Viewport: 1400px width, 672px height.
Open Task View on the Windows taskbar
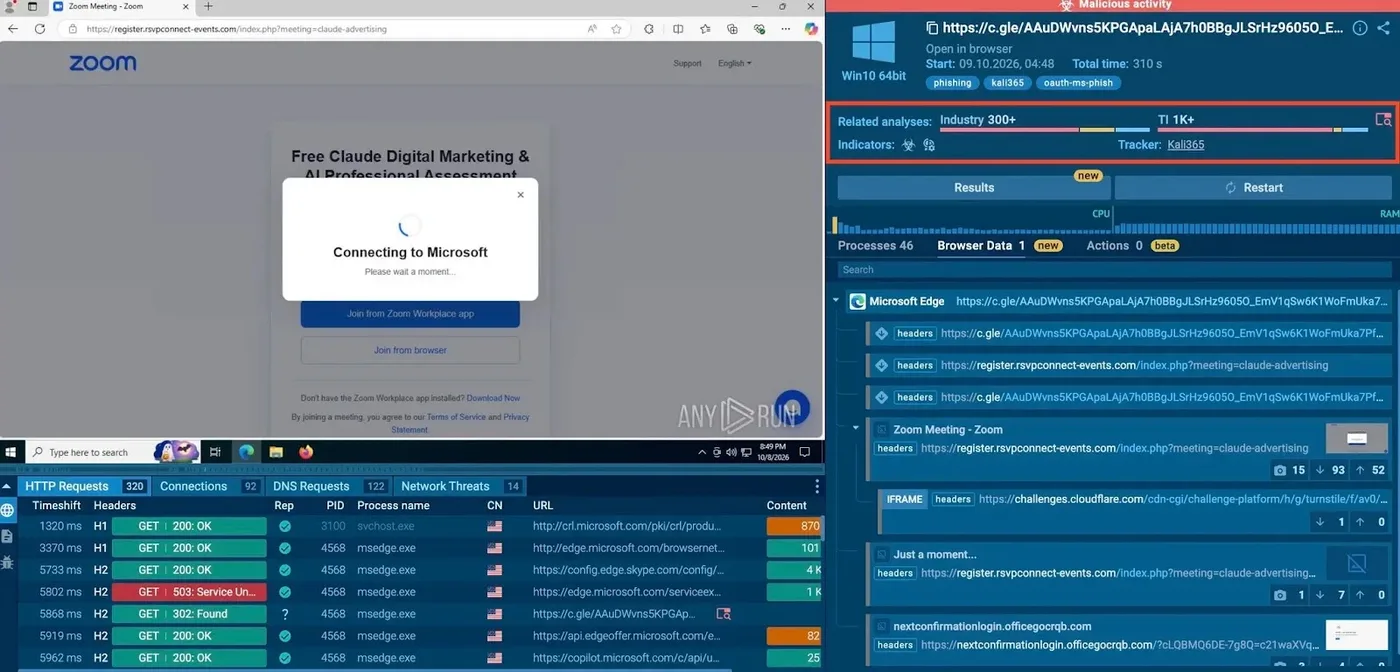pos(215,452)
